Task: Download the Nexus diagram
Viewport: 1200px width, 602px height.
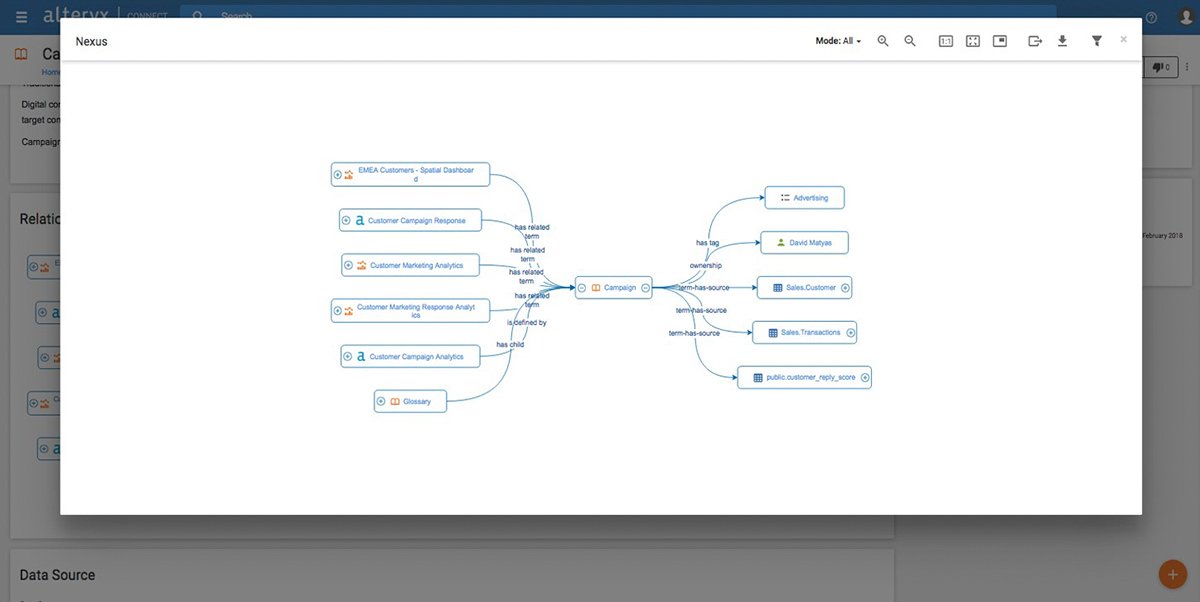Action: (1062, 41)
